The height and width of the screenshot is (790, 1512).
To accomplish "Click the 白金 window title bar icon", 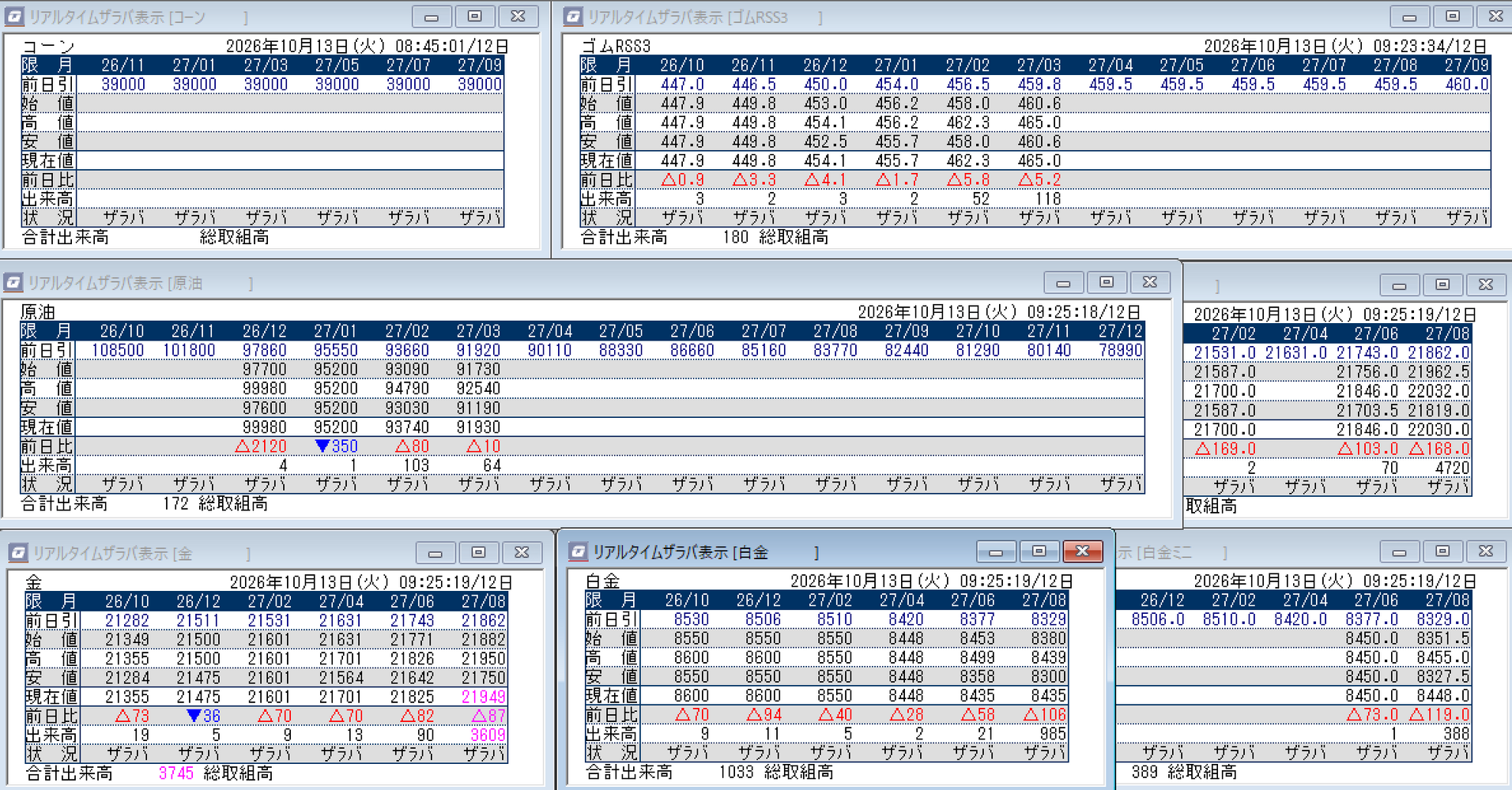I will point(579,551).
